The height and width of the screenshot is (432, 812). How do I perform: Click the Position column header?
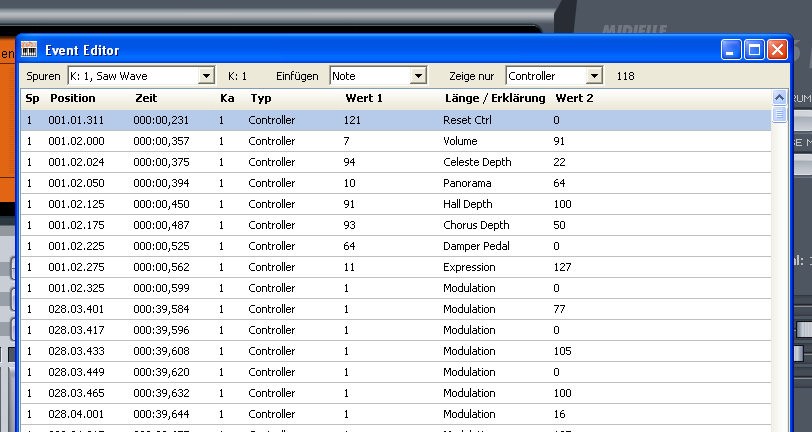pos(73,98)
